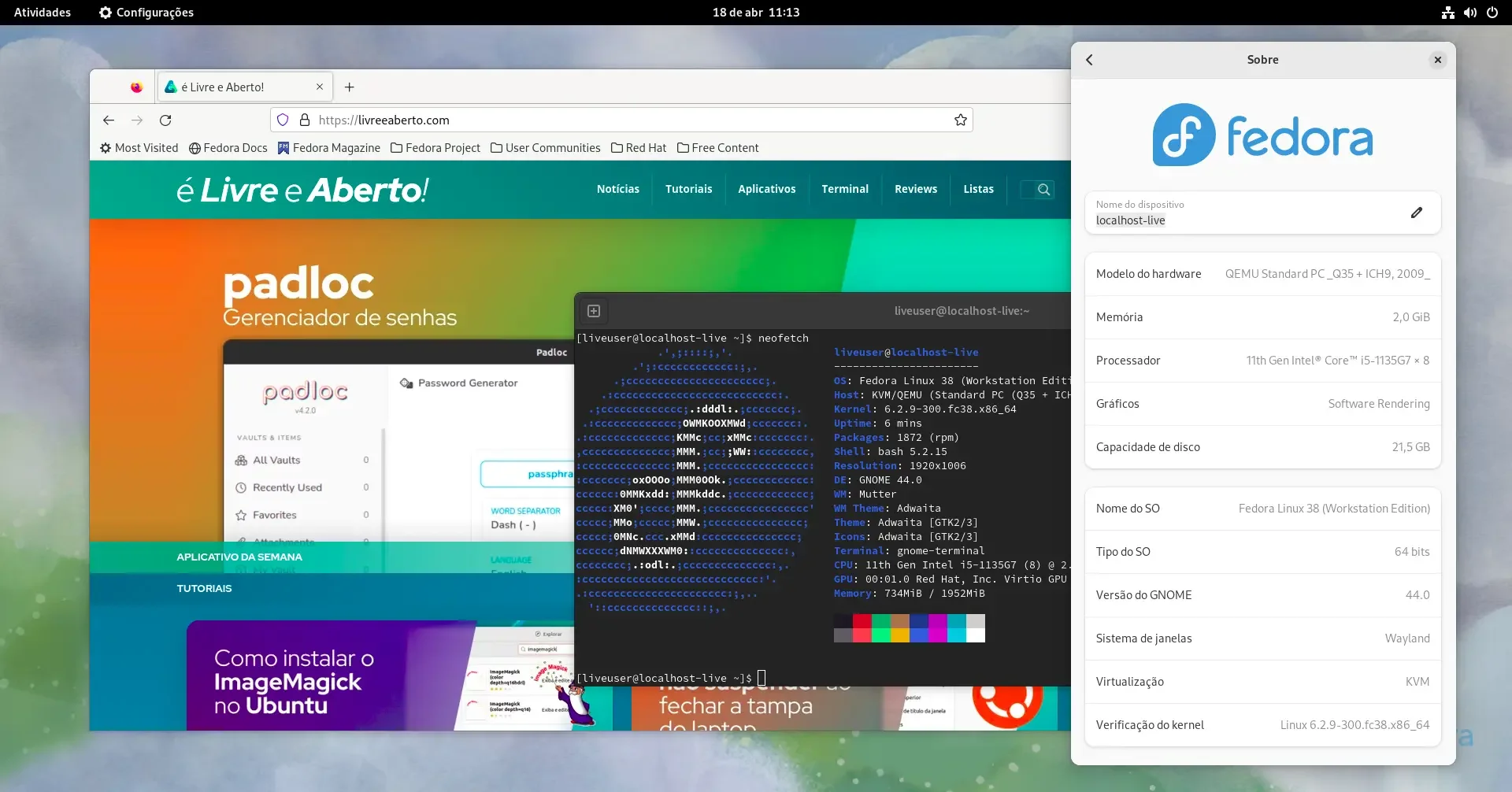Screen dimensions: 1512x792
Task: Open Listas site menu
Action: (x=978, y=189)
